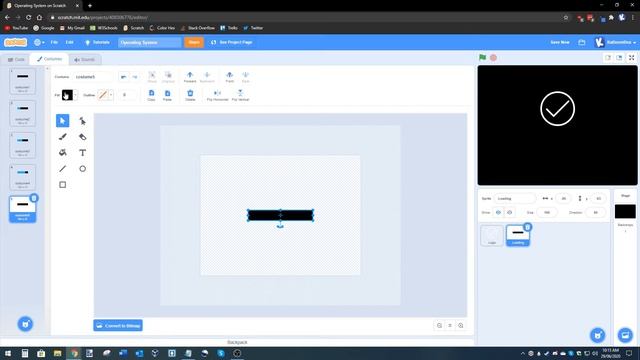The image size is (640, 360).
Task: Open the File menu
Action: pyautogui.click(x=54, y=42)
